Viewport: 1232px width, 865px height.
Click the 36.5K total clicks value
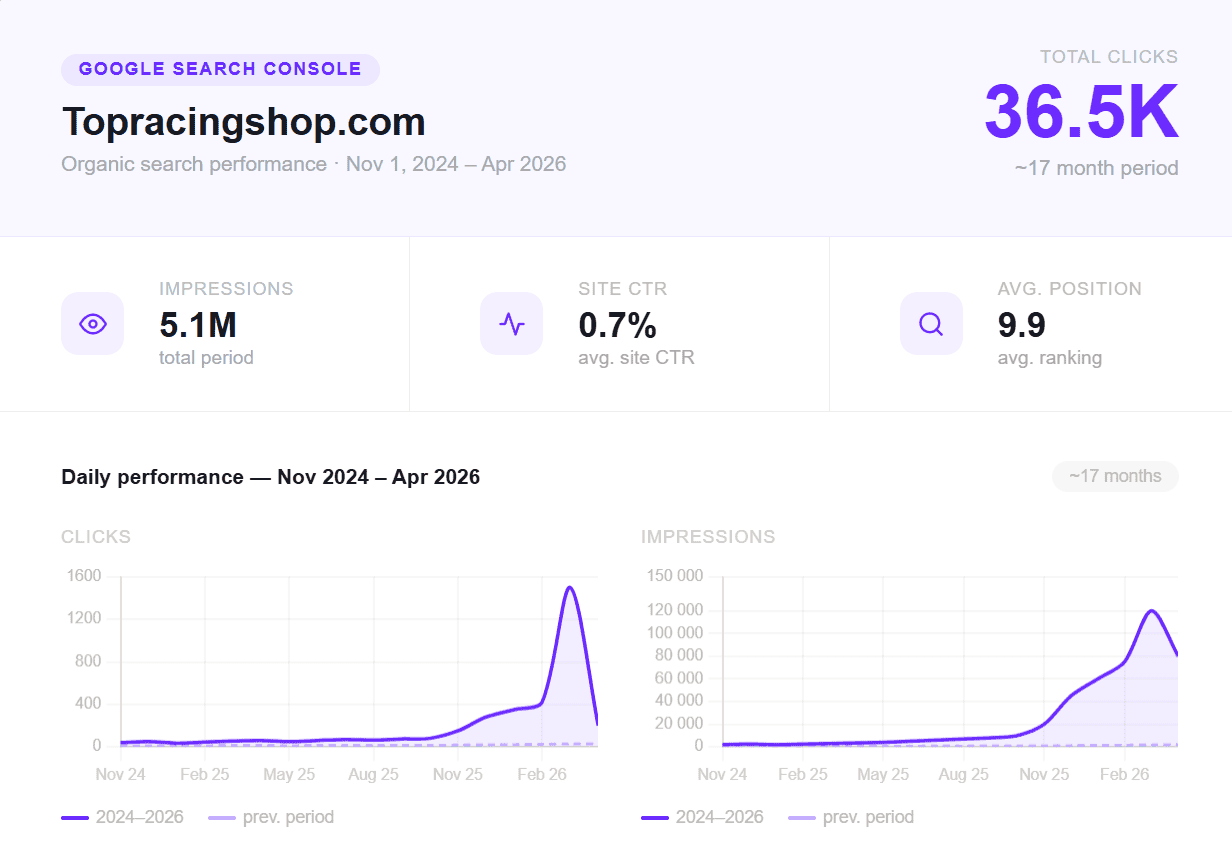(1081, 111)
